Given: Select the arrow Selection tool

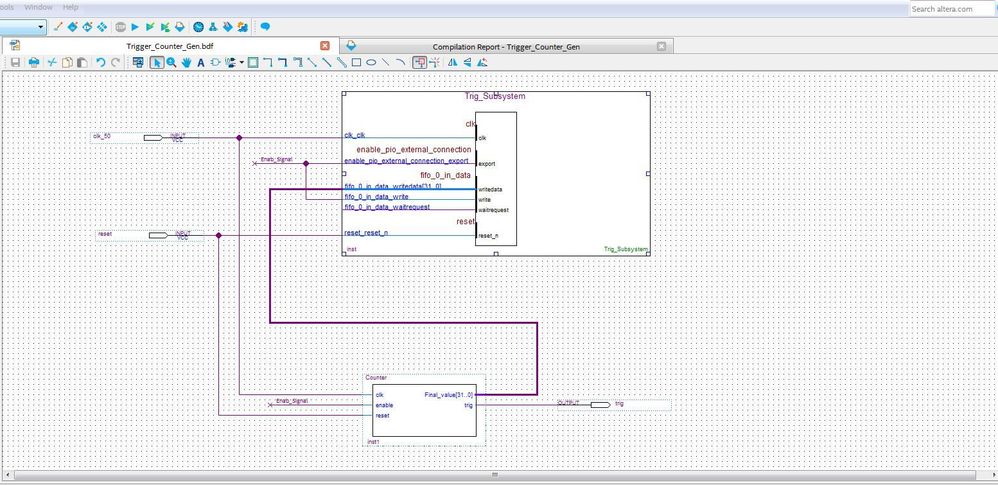Looking at the screenshot, I should coord(157,62).
